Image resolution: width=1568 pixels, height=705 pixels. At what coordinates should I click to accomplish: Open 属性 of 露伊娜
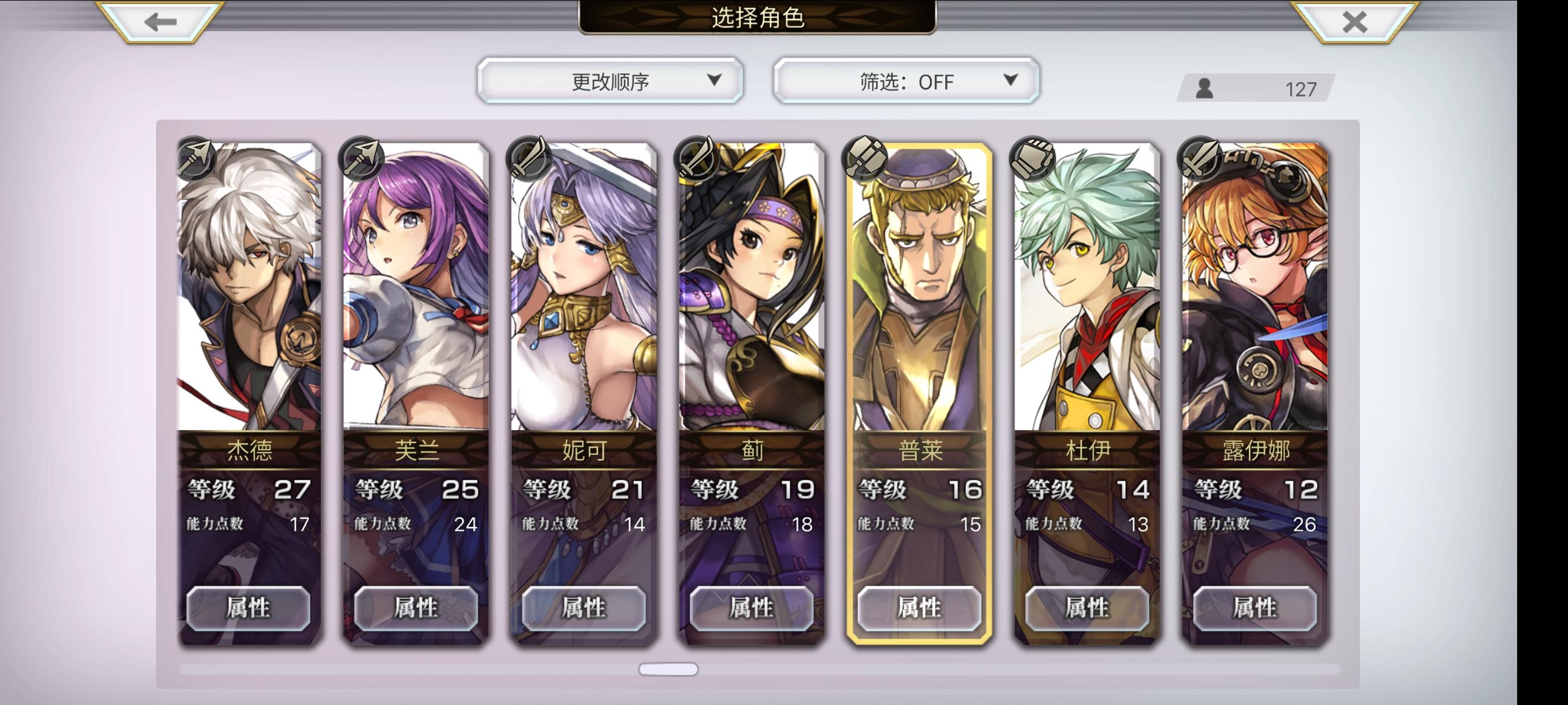click(1255, 608)
